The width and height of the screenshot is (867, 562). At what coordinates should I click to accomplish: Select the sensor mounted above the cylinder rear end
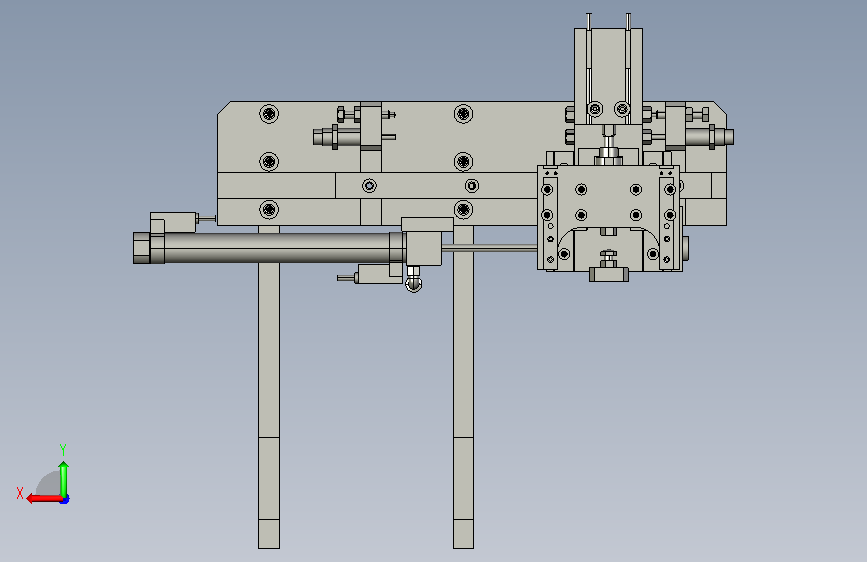tap(174, 222)
